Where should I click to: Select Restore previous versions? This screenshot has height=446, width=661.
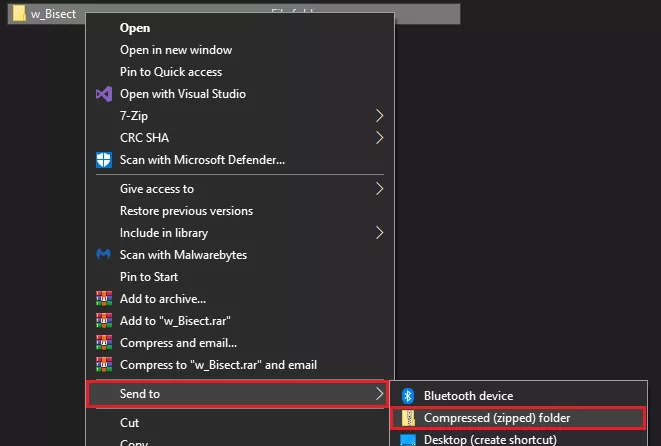(x=186, y=211)
